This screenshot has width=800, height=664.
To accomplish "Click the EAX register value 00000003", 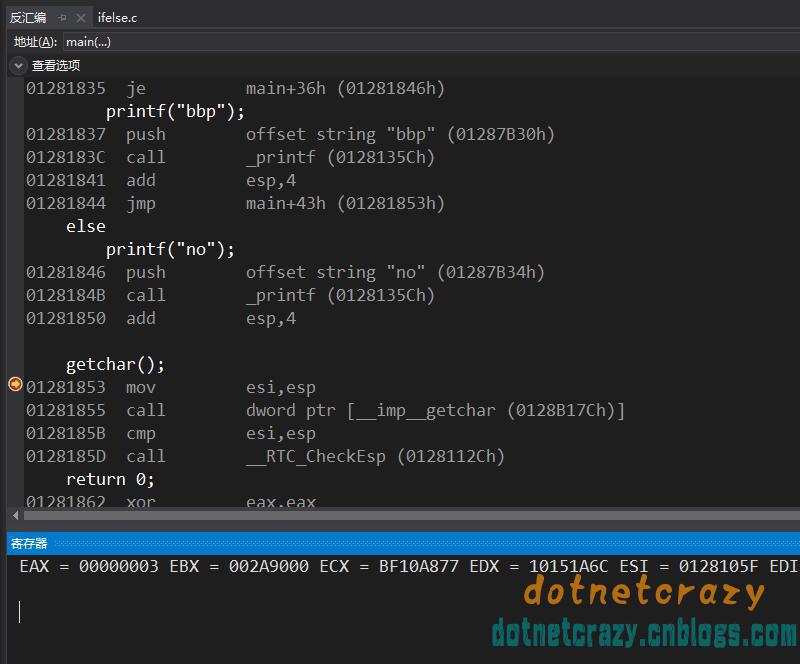I will pos(118,567).
